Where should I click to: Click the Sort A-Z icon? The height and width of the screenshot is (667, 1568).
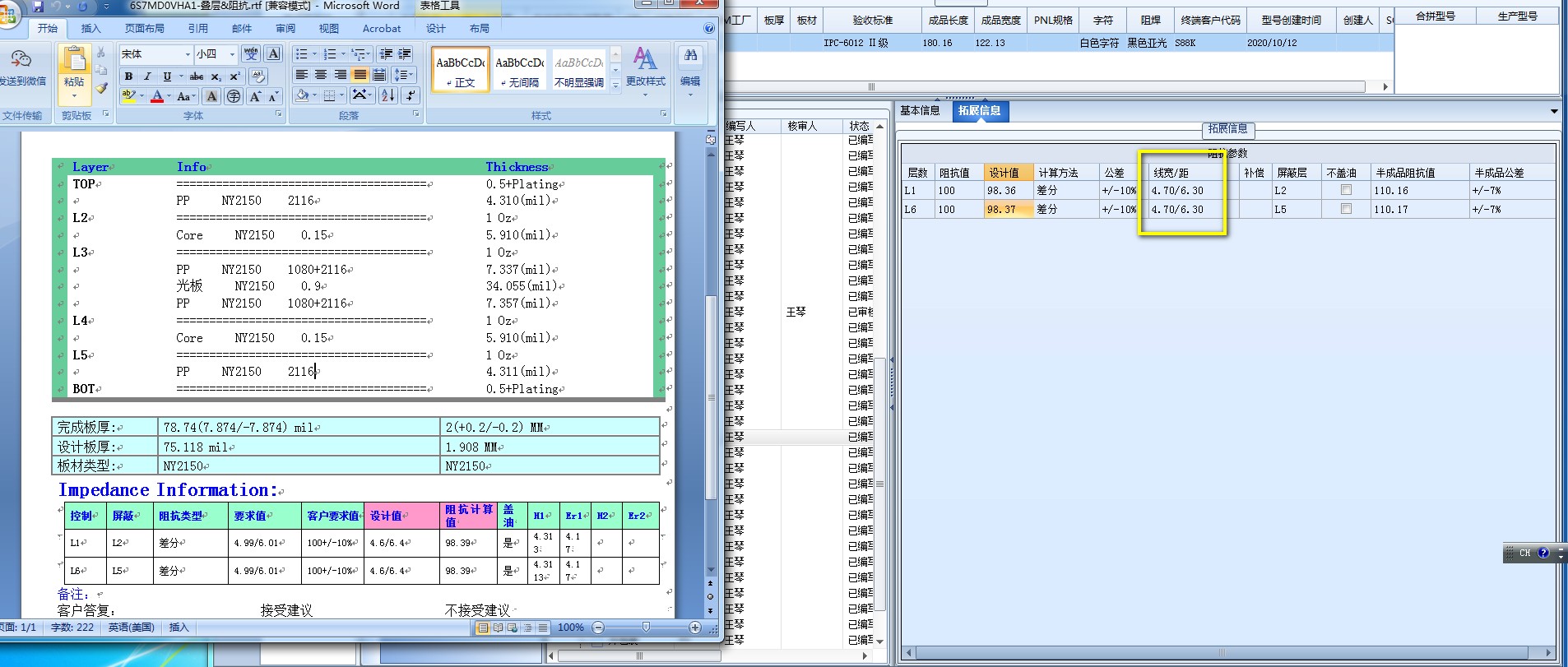click(387, 95)
